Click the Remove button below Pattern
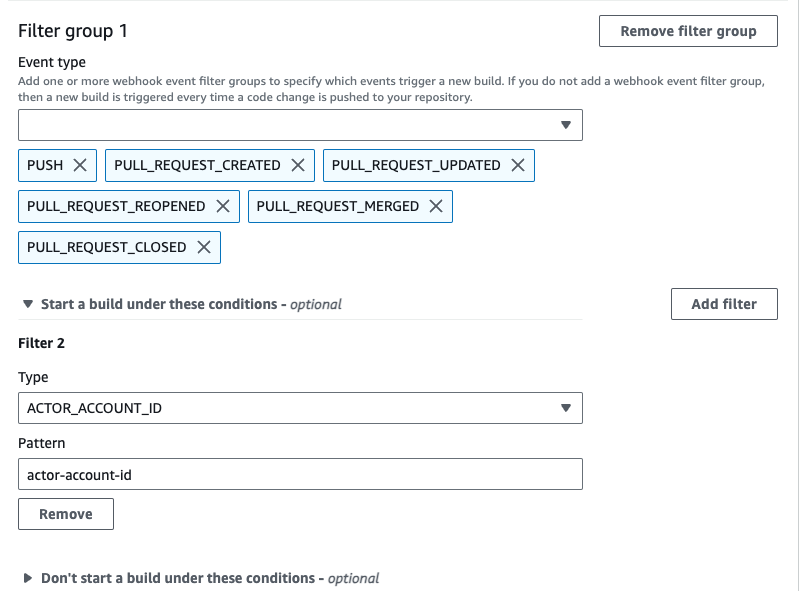The height and width of the screenshot is (591, 799). pos(66,514)
